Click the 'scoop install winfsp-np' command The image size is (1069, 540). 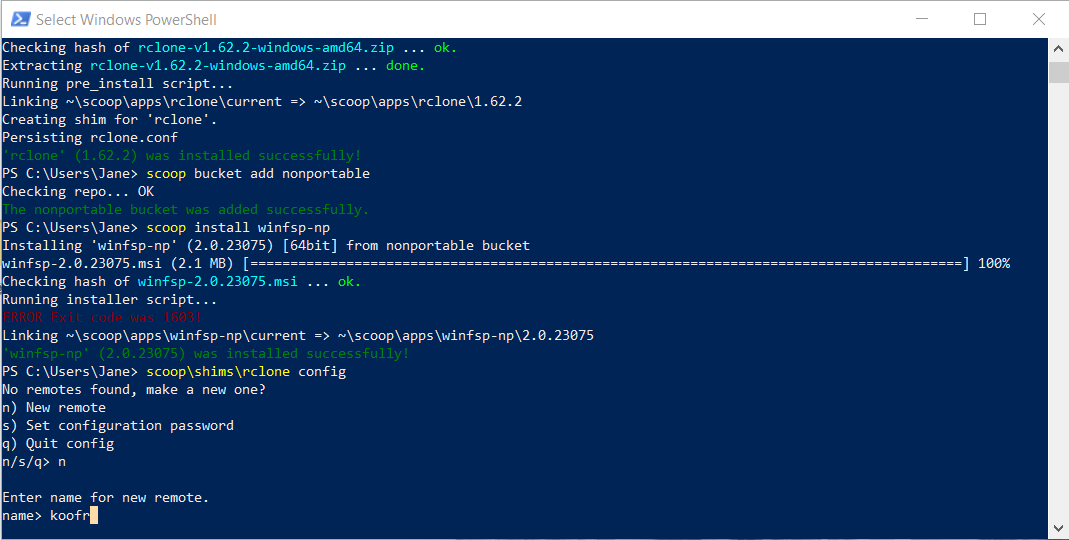pyautogui.click(x=238, y=227)
